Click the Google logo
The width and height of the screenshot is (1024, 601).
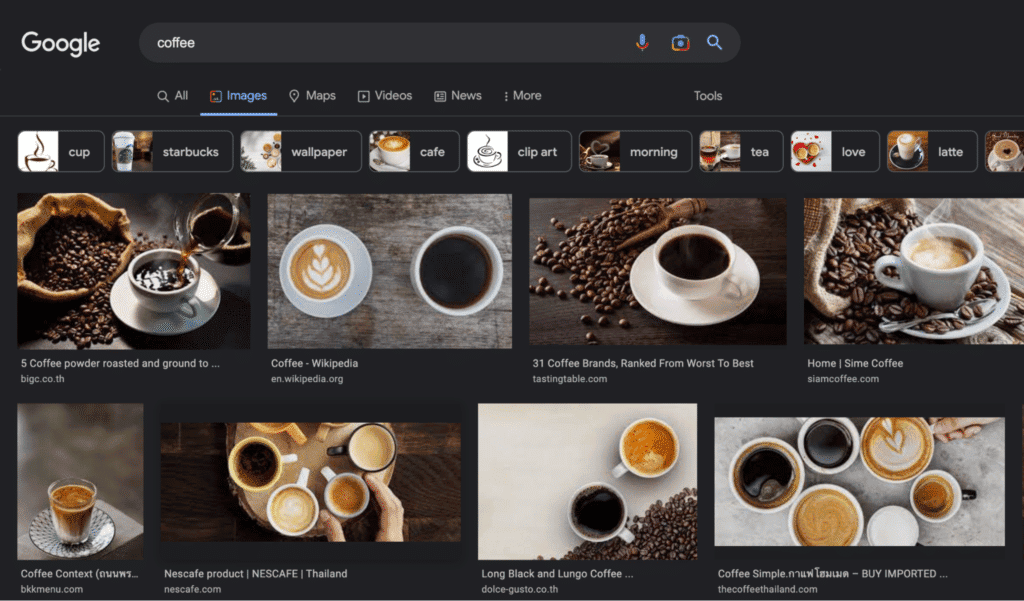pyautogui.click(x=60, y=43)
